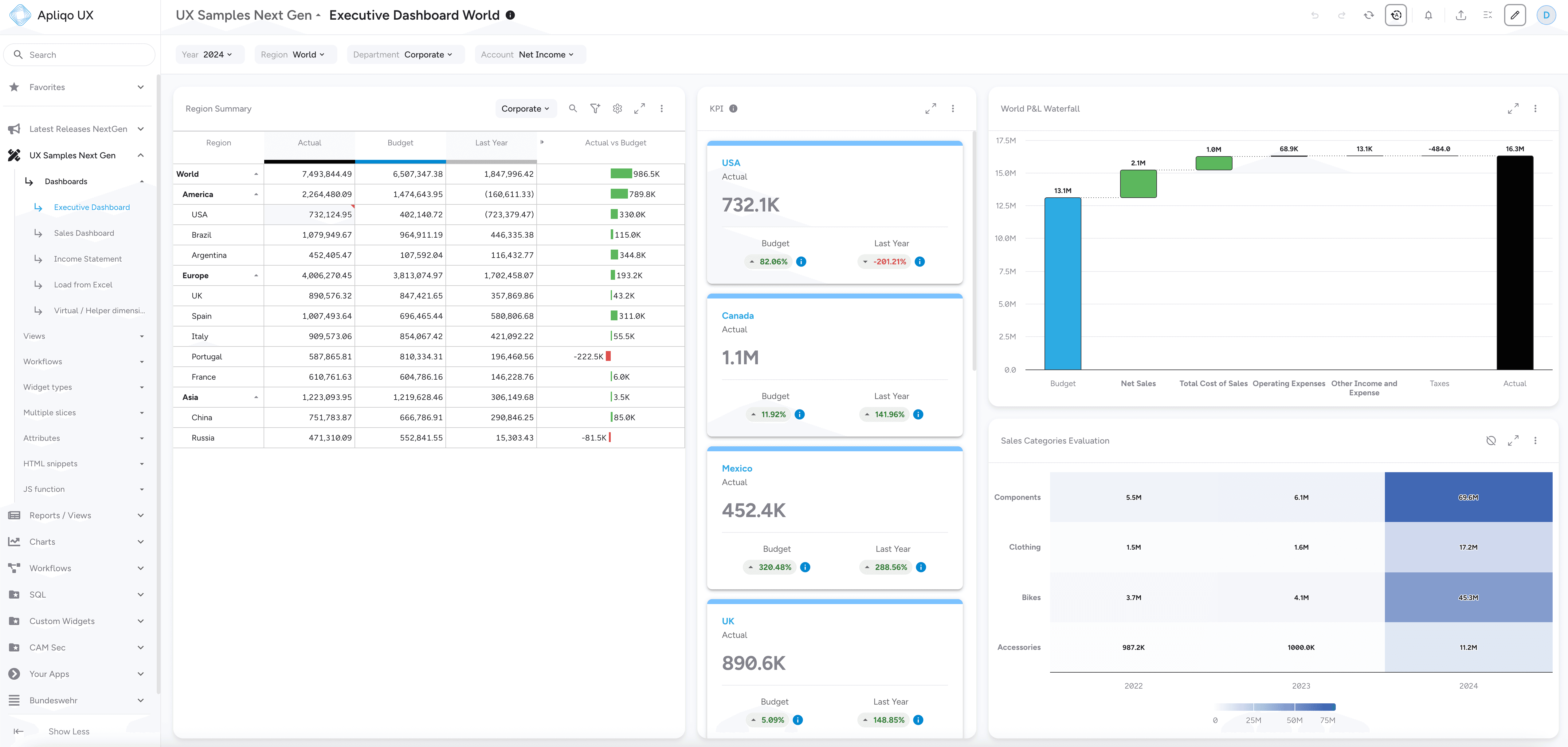This screenshot has width=1568, height=747.
Task: Open Sales Dashboard in the sidebar
Action: point(84,233)
